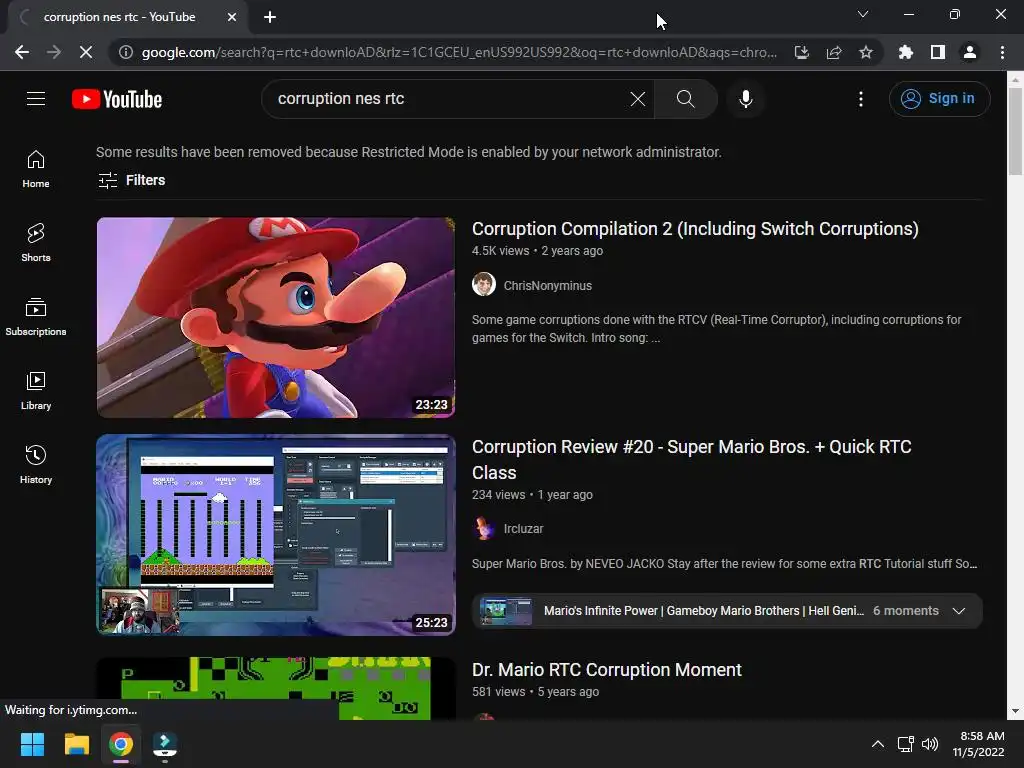Viewport: 1024px width, 768px height.
Task: Open Corruption Review #20 title link
Action: (692, 459)
